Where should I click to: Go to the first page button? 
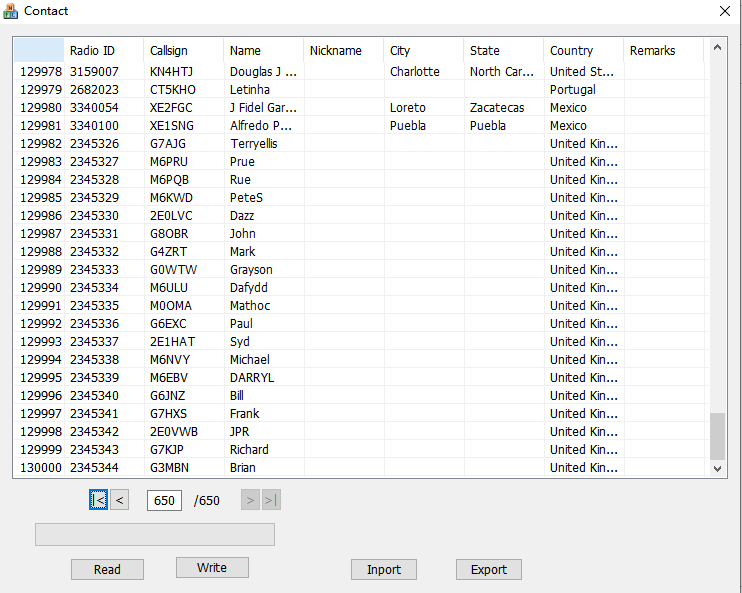pos(98,500)
